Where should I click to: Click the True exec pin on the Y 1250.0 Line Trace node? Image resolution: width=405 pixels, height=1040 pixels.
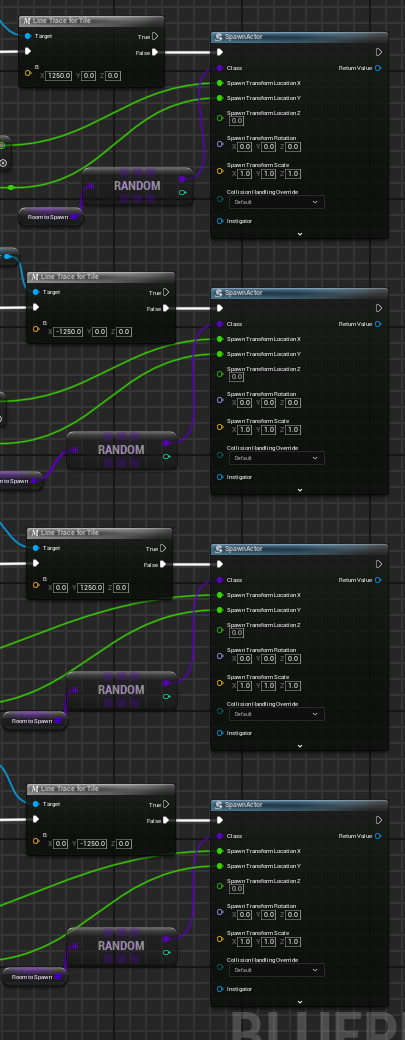163,549
